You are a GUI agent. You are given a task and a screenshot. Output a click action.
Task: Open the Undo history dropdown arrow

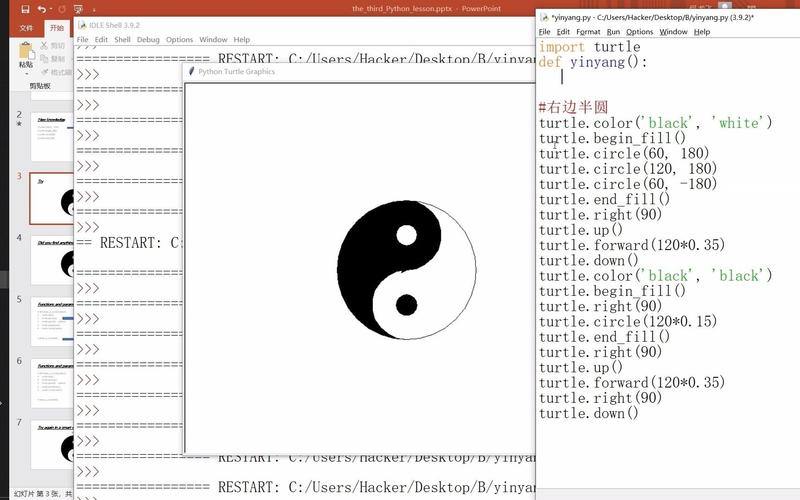pos(50,10)
